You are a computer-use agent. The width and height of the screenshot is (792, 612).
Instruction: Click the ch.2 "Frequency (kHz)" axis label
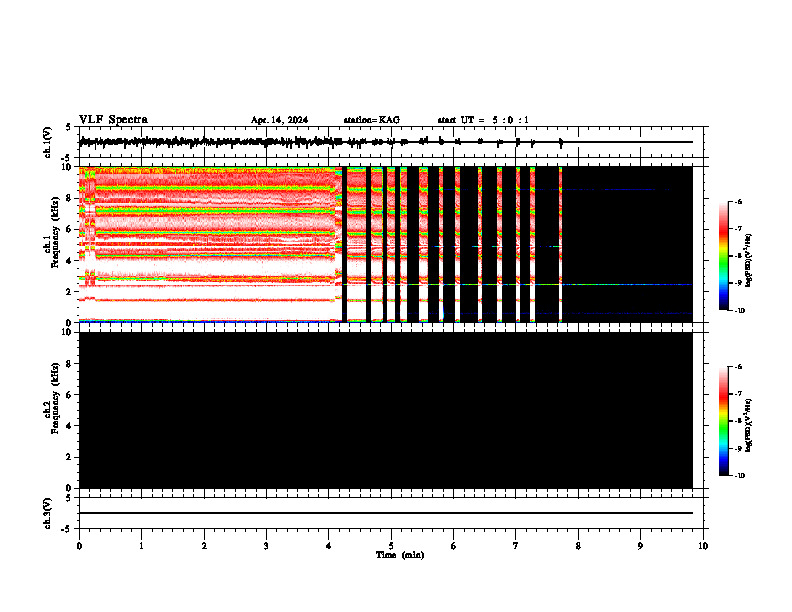click(x=55, y=398)
